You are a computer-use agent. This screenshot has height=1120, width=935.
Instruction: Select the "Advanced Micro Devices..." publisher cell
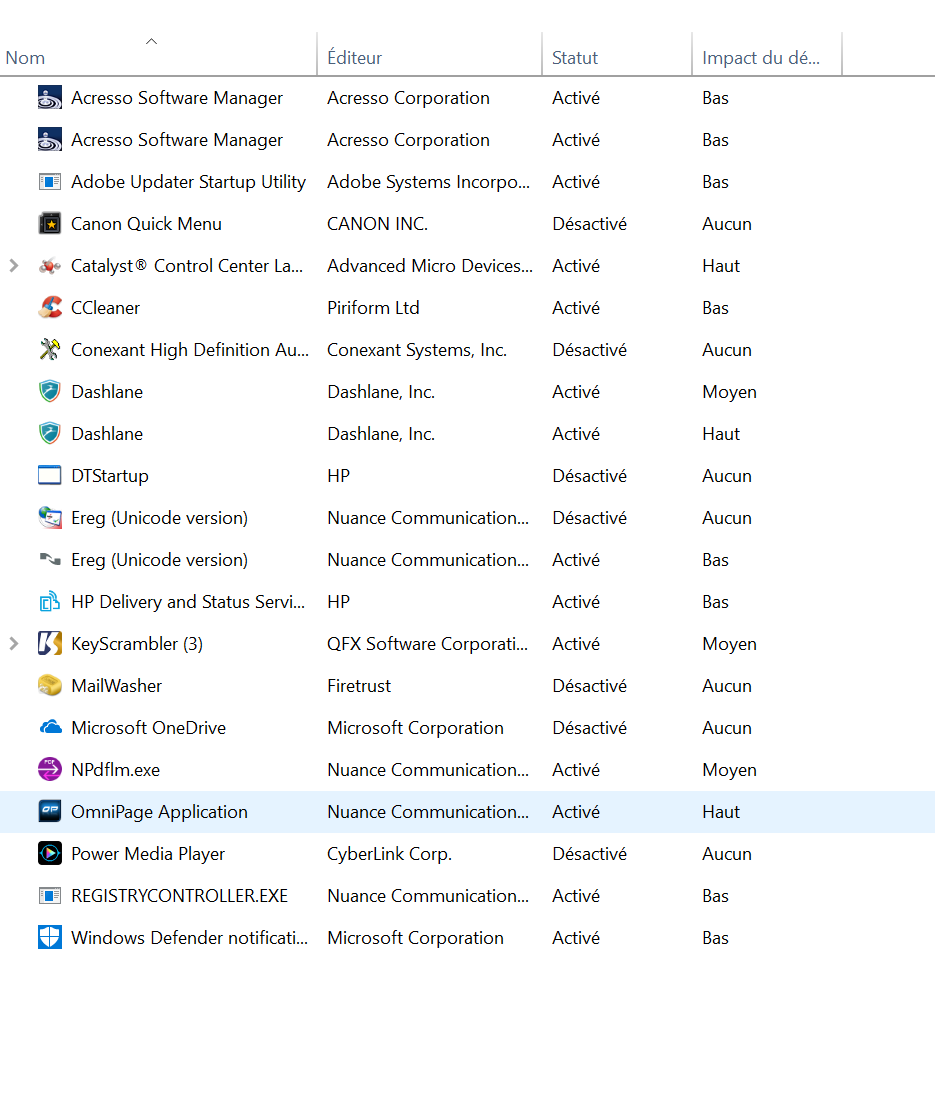click(x=429, y=266)
